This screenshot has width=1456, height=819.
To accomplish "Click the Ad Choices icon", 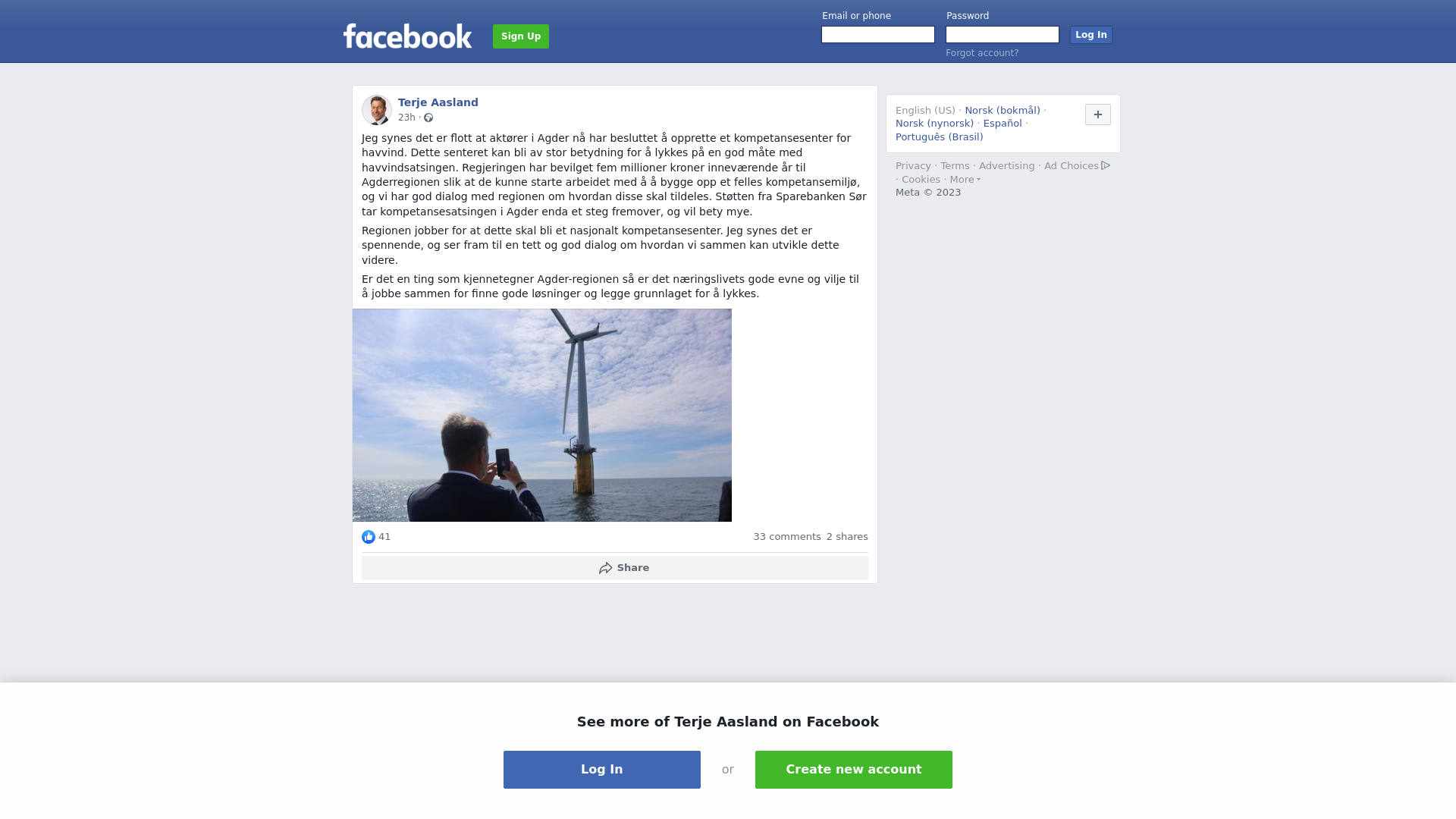I will click(x=1106, y=165).
